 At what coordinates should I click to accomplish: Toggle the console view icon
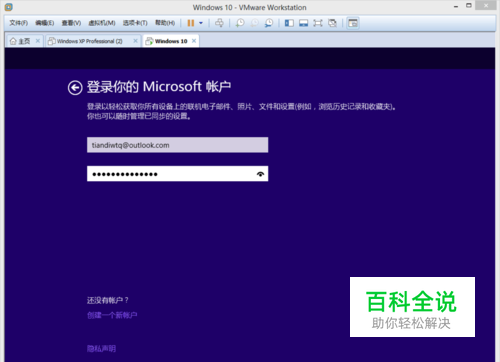coord(353,23)
